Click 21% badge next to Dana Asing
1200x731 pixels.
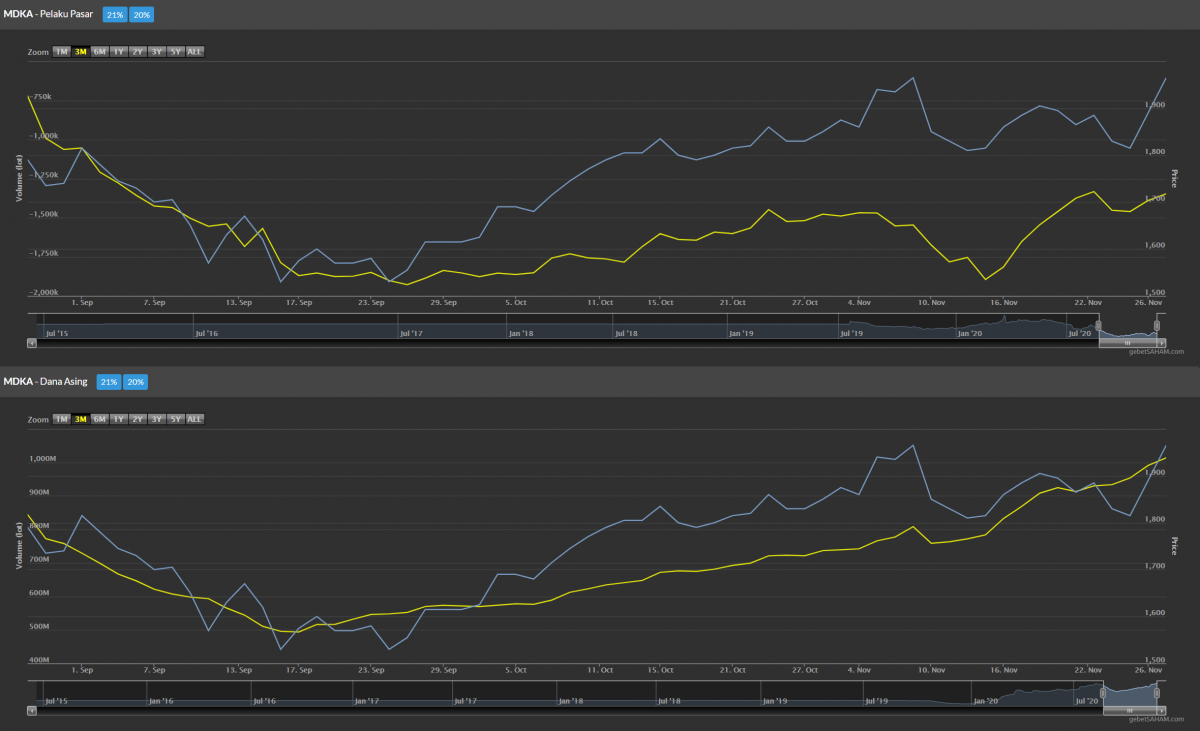[x=109, y=382]
